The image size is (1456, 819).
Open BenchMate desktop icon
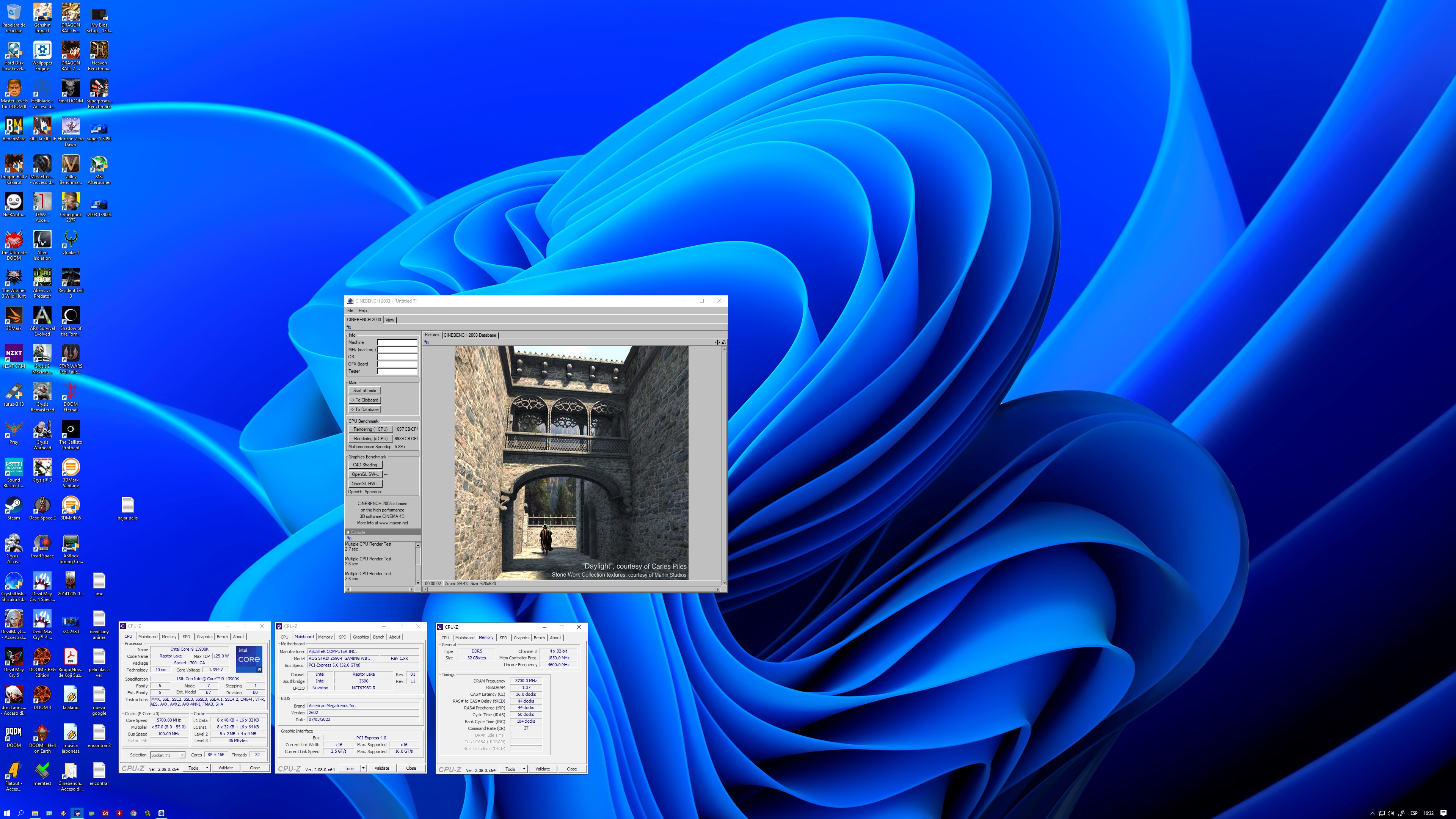[14, 129]
